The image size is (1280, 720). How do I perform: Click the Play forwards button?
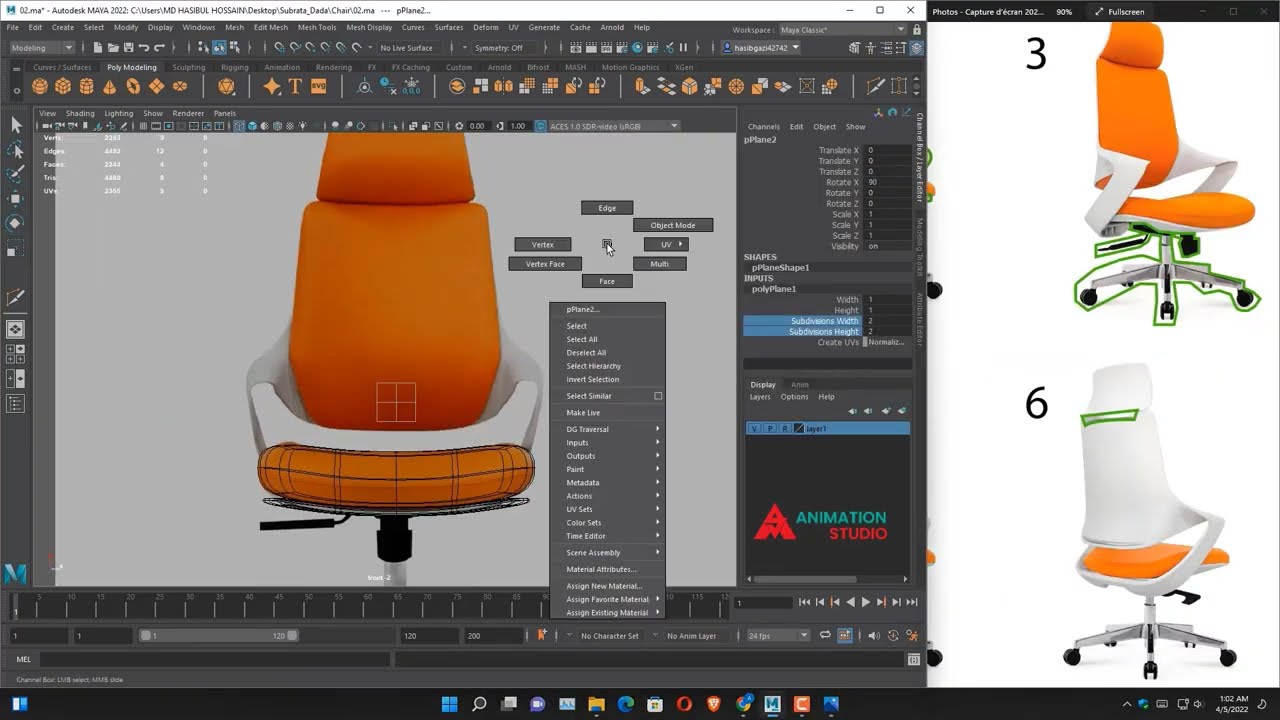click(866, 602)
